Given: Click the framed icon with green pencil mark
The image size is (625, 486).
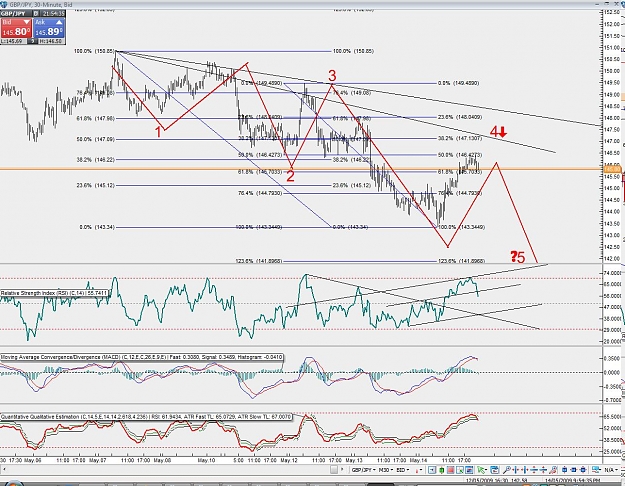Looking at the screenshot, I should 460,470.
